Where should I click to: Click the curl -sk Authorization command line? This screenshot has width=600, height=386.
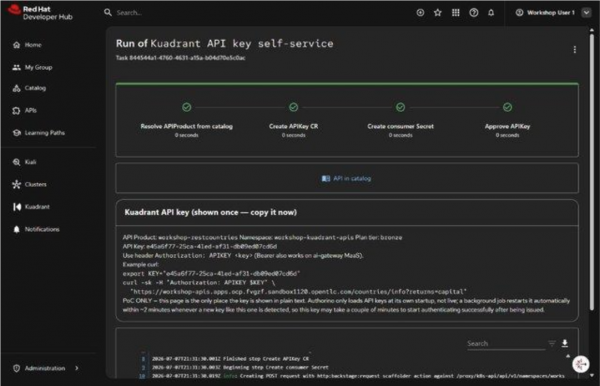[x=199, y=283]
